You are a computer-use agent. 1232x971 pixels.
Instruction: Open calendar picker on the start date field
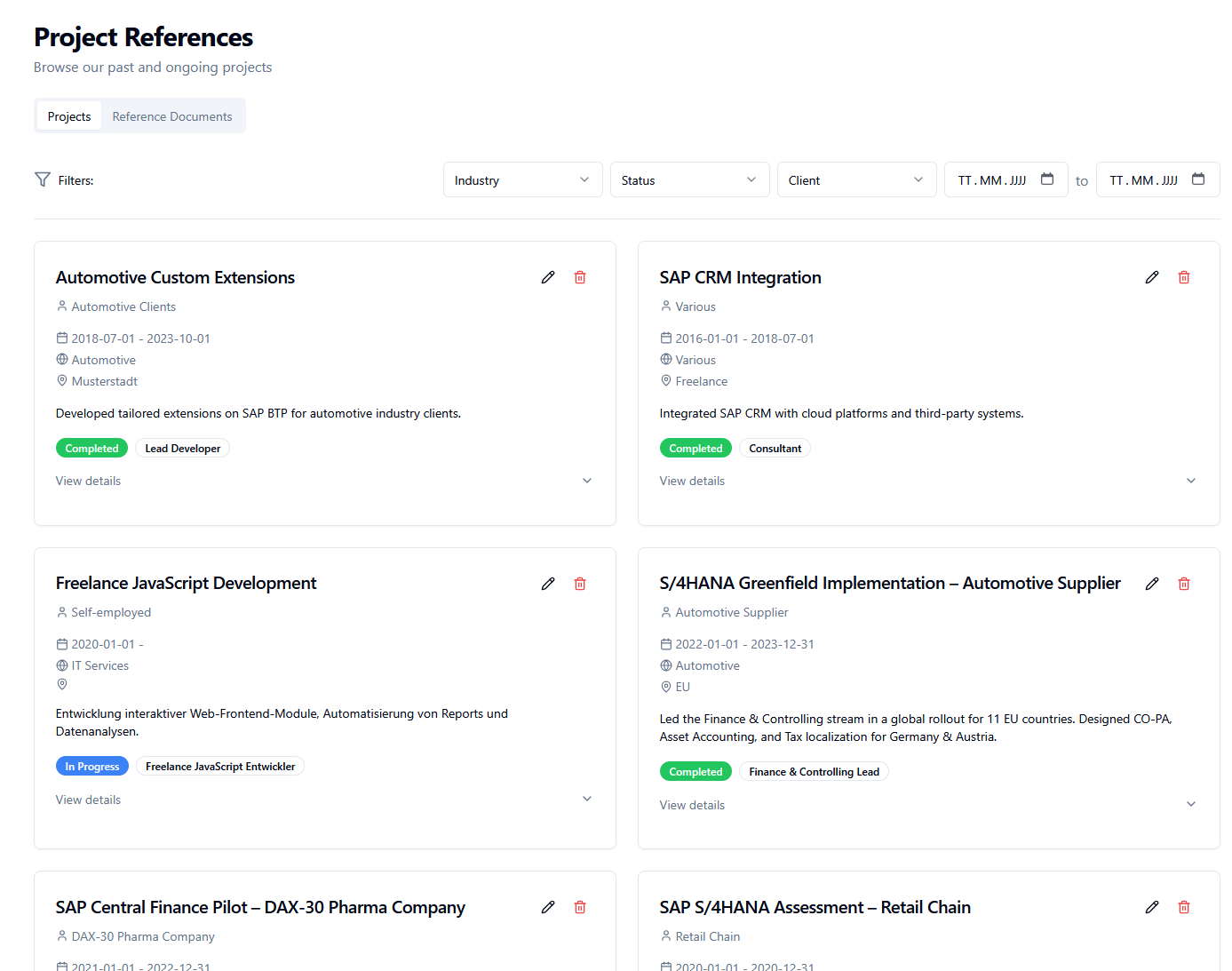tap(1047, 179)
